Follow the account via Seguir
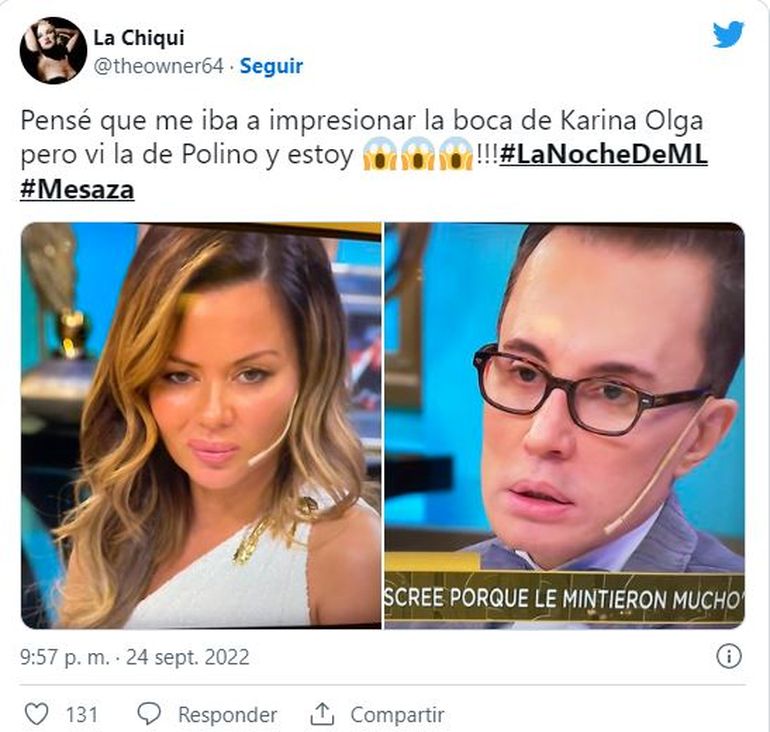The image size is (770, 732). tap(271, 66)
